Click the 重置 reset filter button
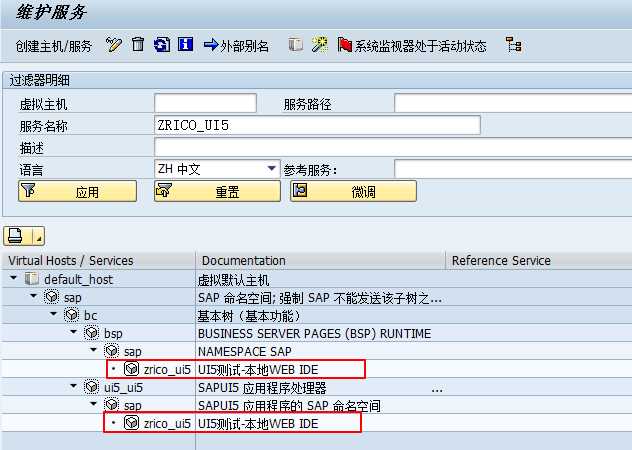This screenshot has height=450, width=632. pos(217,191)
